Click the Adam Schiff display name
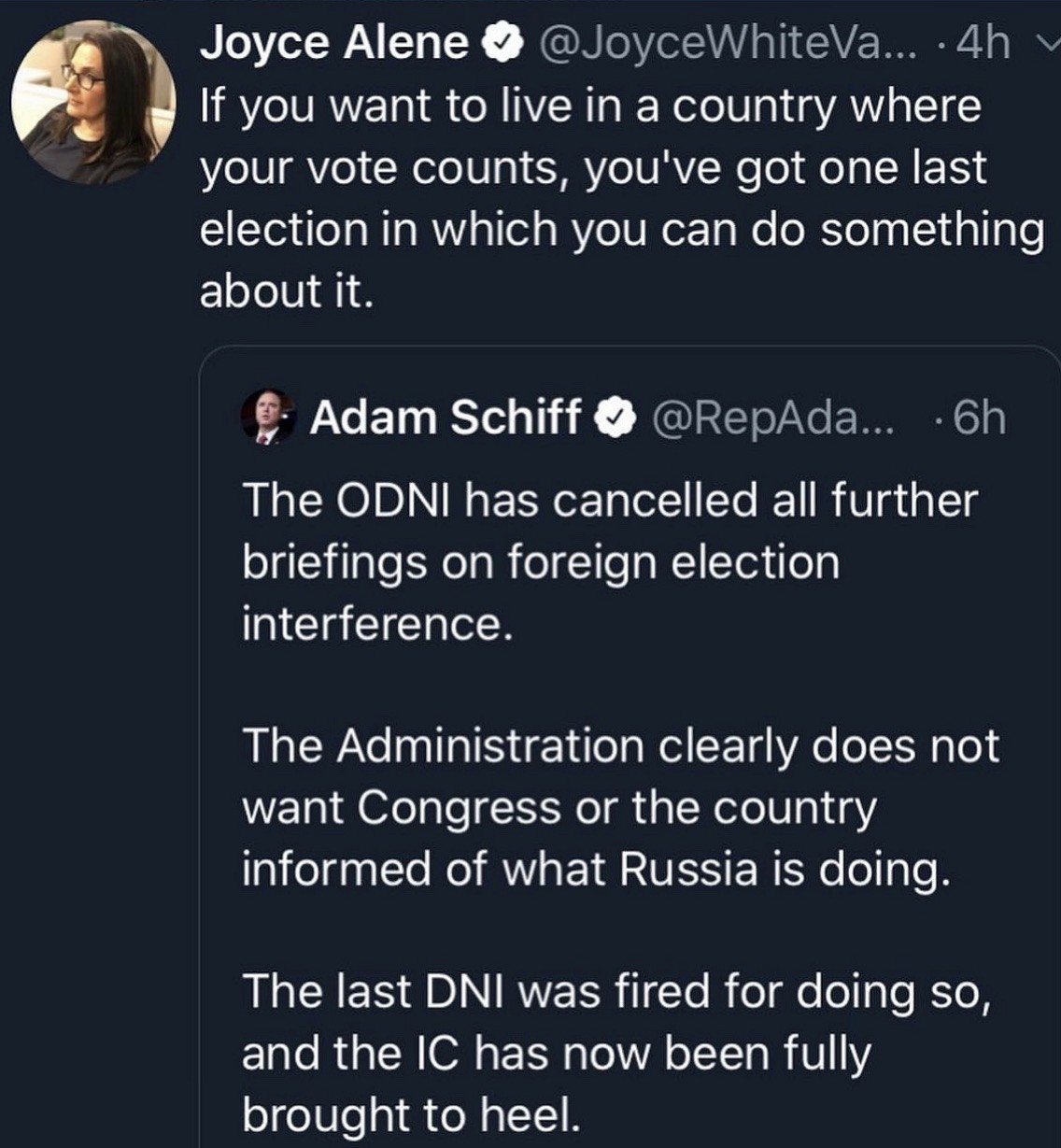The height and width of the screenshot is (1148, 1061). pyautogui.click(x=446, y=418)
